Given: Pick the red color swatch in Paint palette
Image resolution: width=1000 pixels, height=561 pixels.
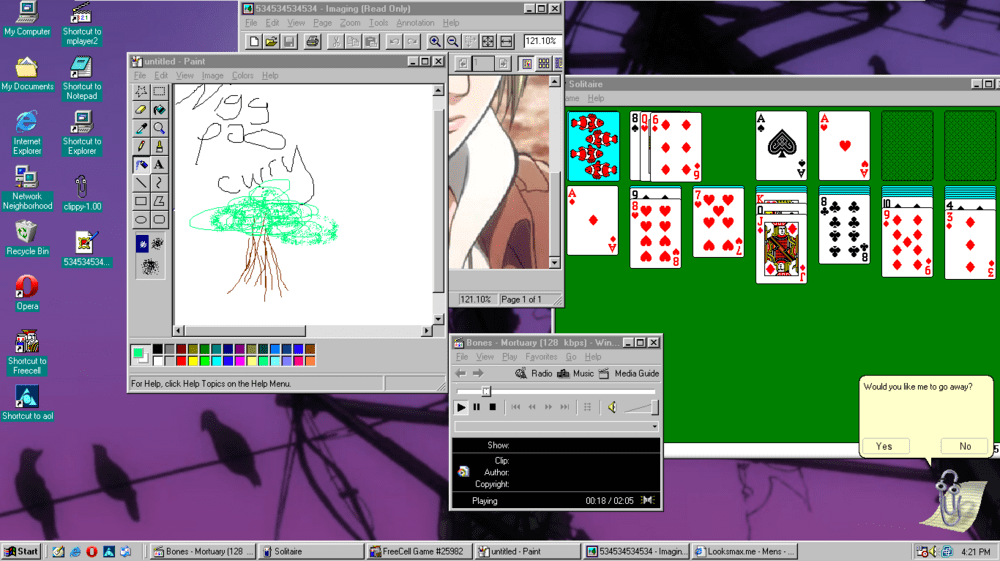Looking at the screenshot, I should [x=181, y=361].
